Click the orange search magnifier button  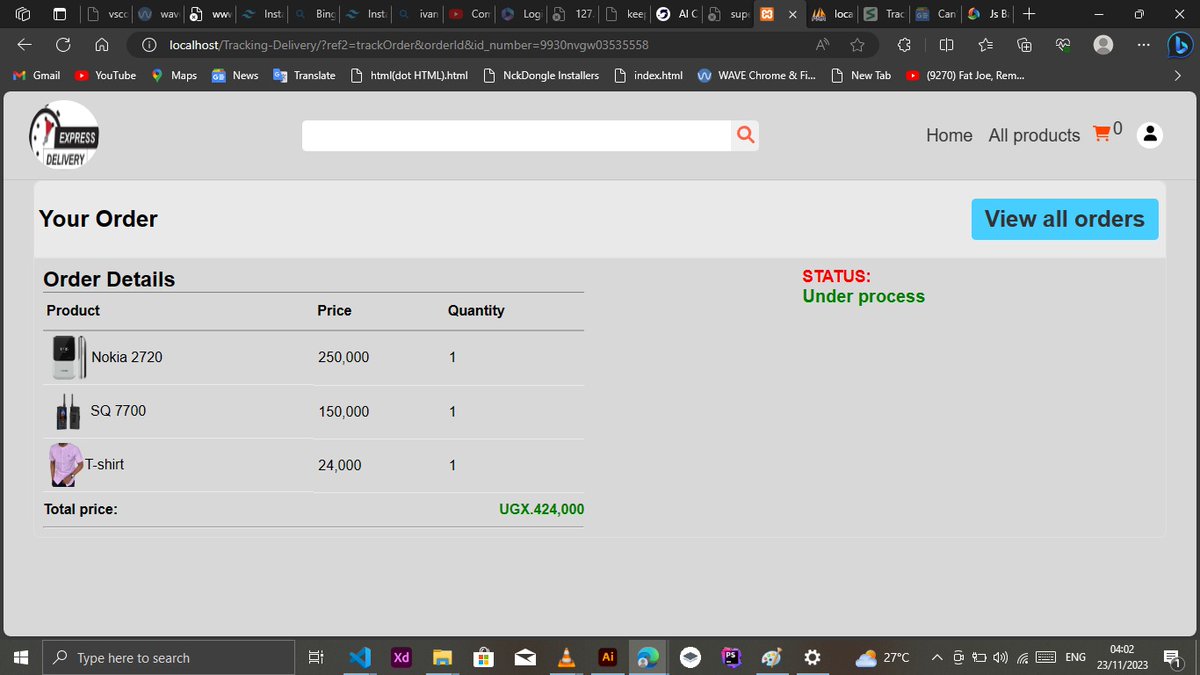(745, 135)
